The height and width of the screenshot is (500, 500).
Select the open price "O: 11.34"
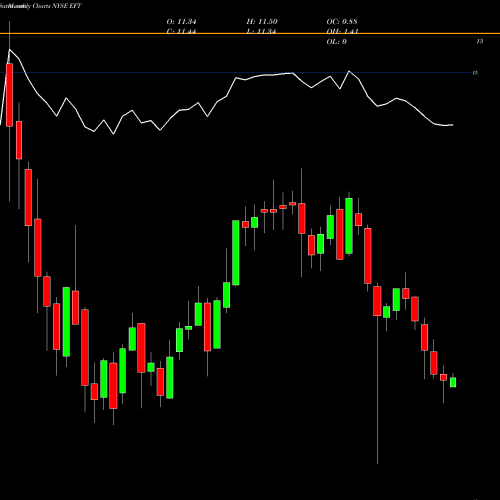pyautogui.click(x=181, y=22)
